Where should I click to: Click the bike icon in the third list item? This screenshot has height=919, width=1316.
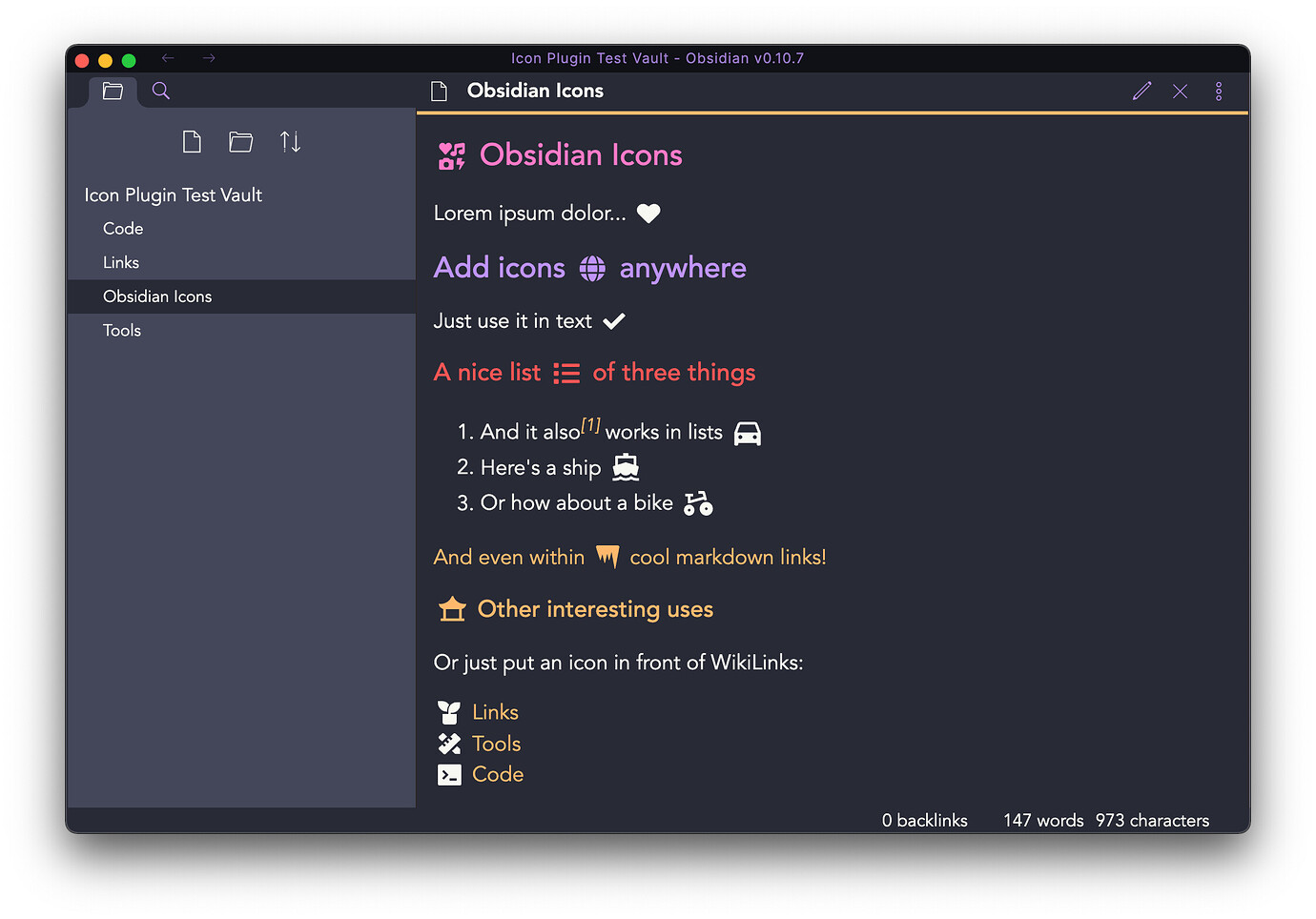pyautogui.click(x=697, y=503)
